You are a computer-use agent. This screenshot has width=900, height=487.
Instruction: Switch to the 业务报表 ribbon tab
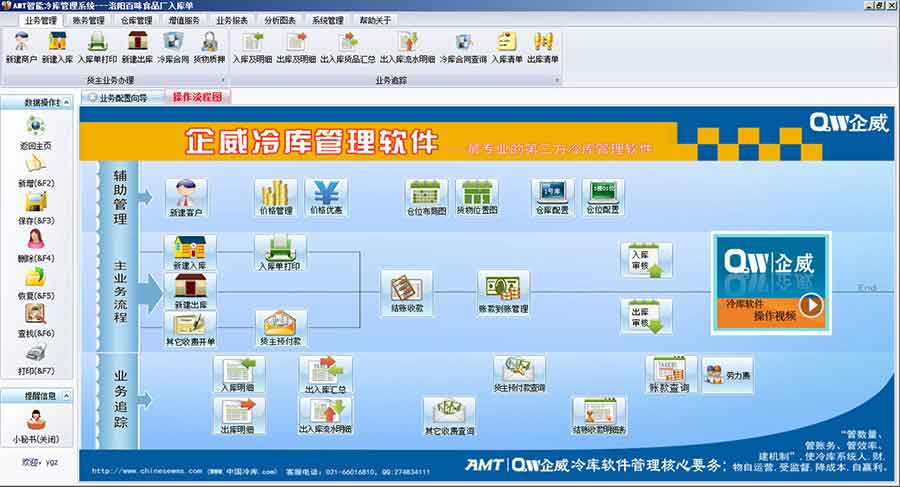(232, 20)
